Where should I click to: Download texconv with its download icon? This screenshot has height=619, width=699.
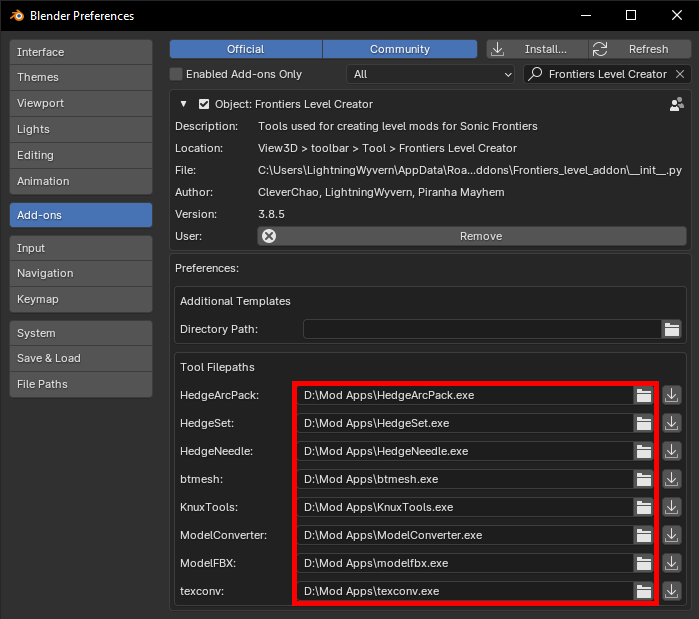tap(671, 591)
